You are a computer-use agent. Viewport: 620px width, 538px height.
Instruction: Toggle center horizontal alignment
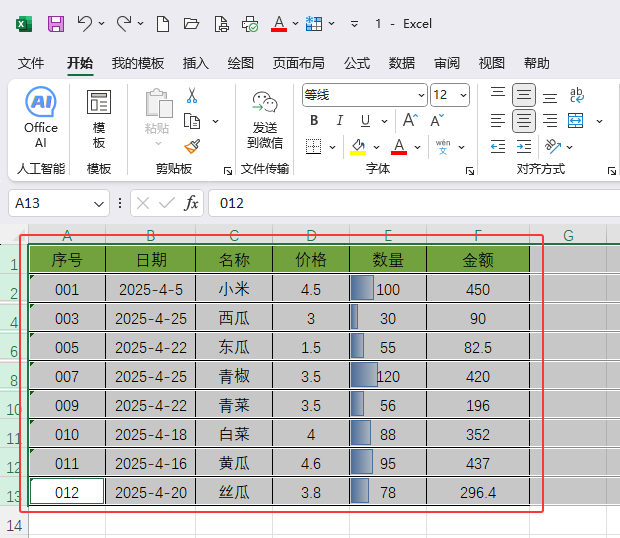click(x=524, y=121)
